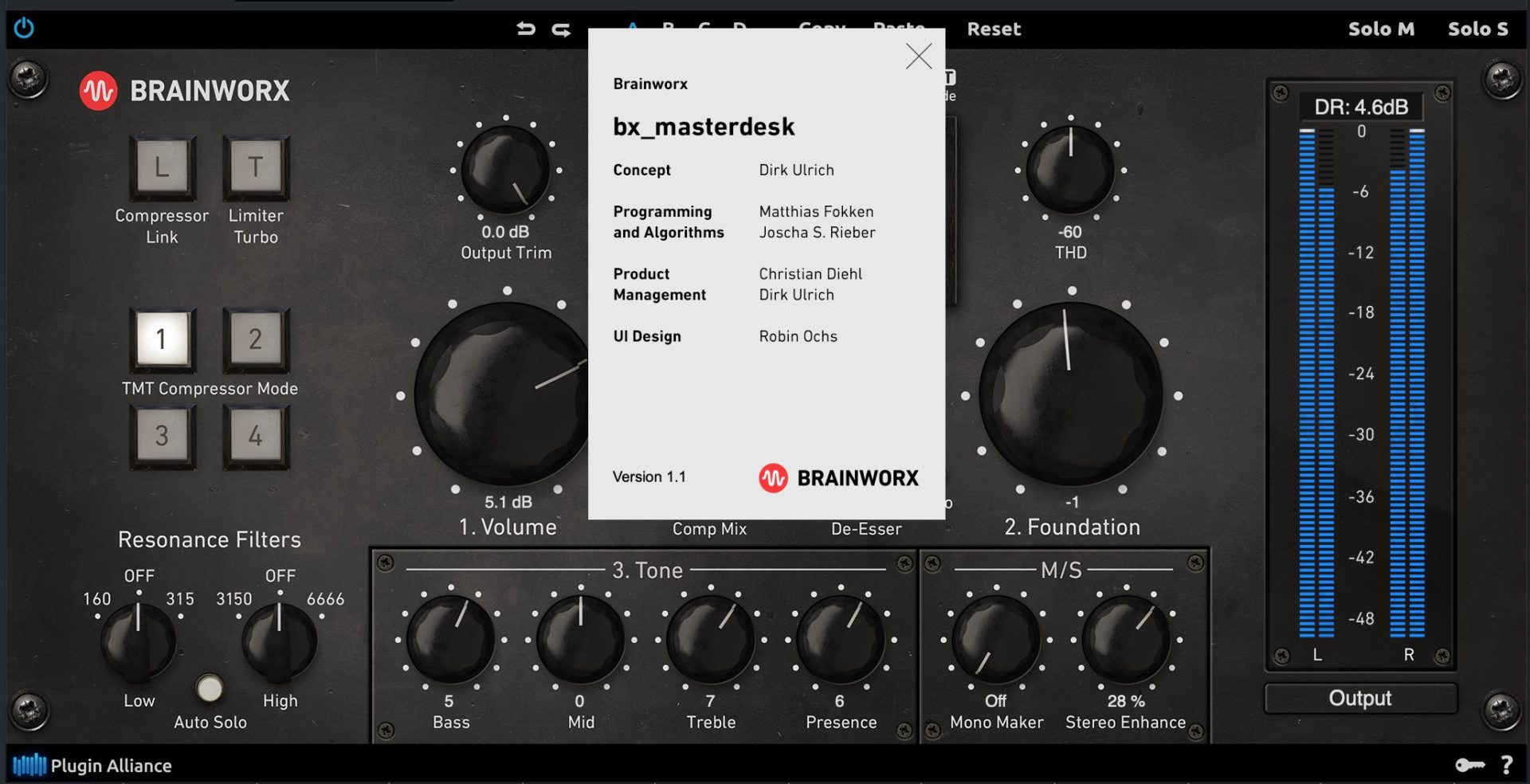The height and width of the screenshot is (784, 1530).
Task: Undo the last parameter change
Action: 525,29
